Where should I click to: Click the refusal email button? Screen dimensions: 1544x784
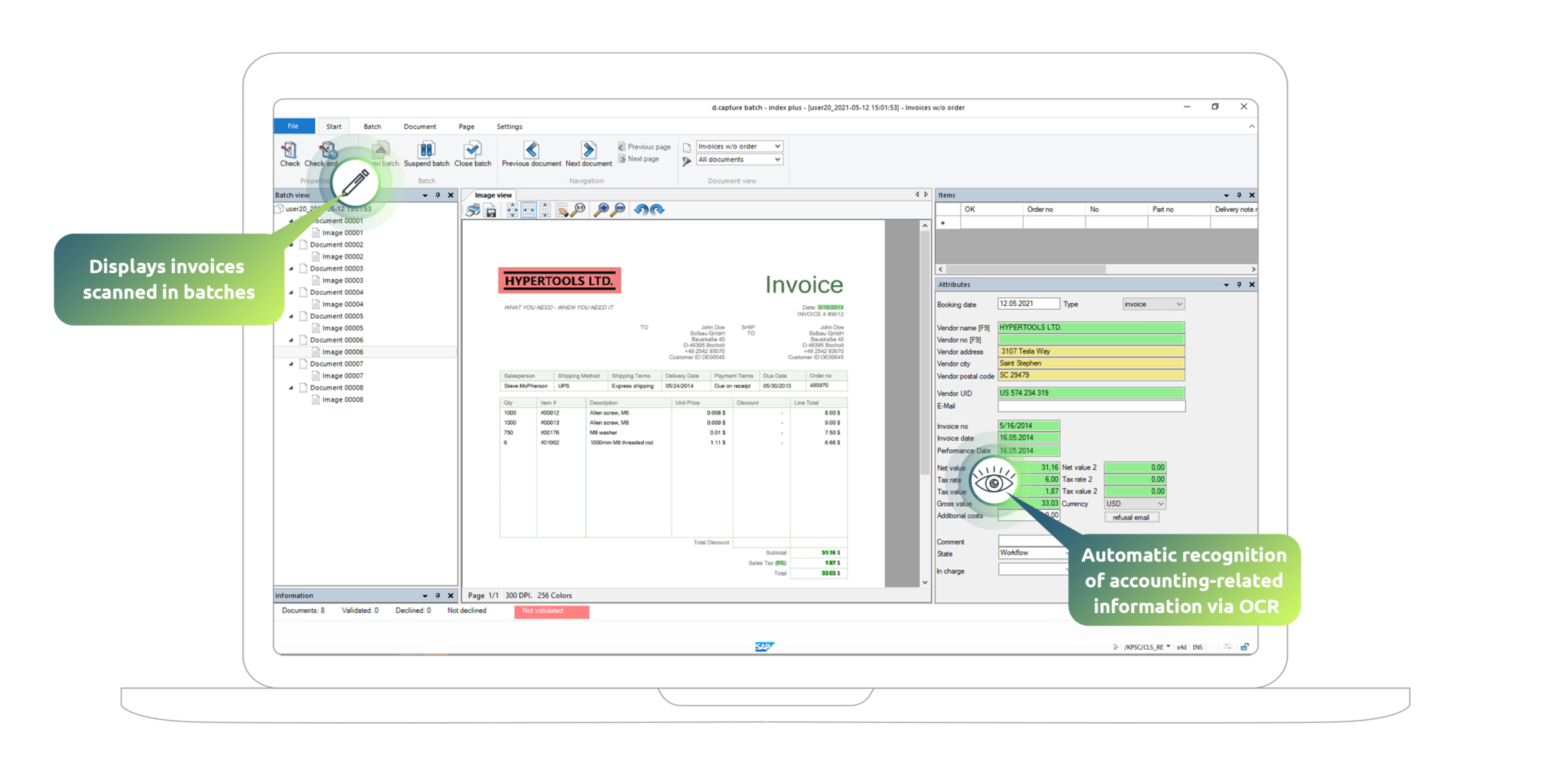(1132, 517)
